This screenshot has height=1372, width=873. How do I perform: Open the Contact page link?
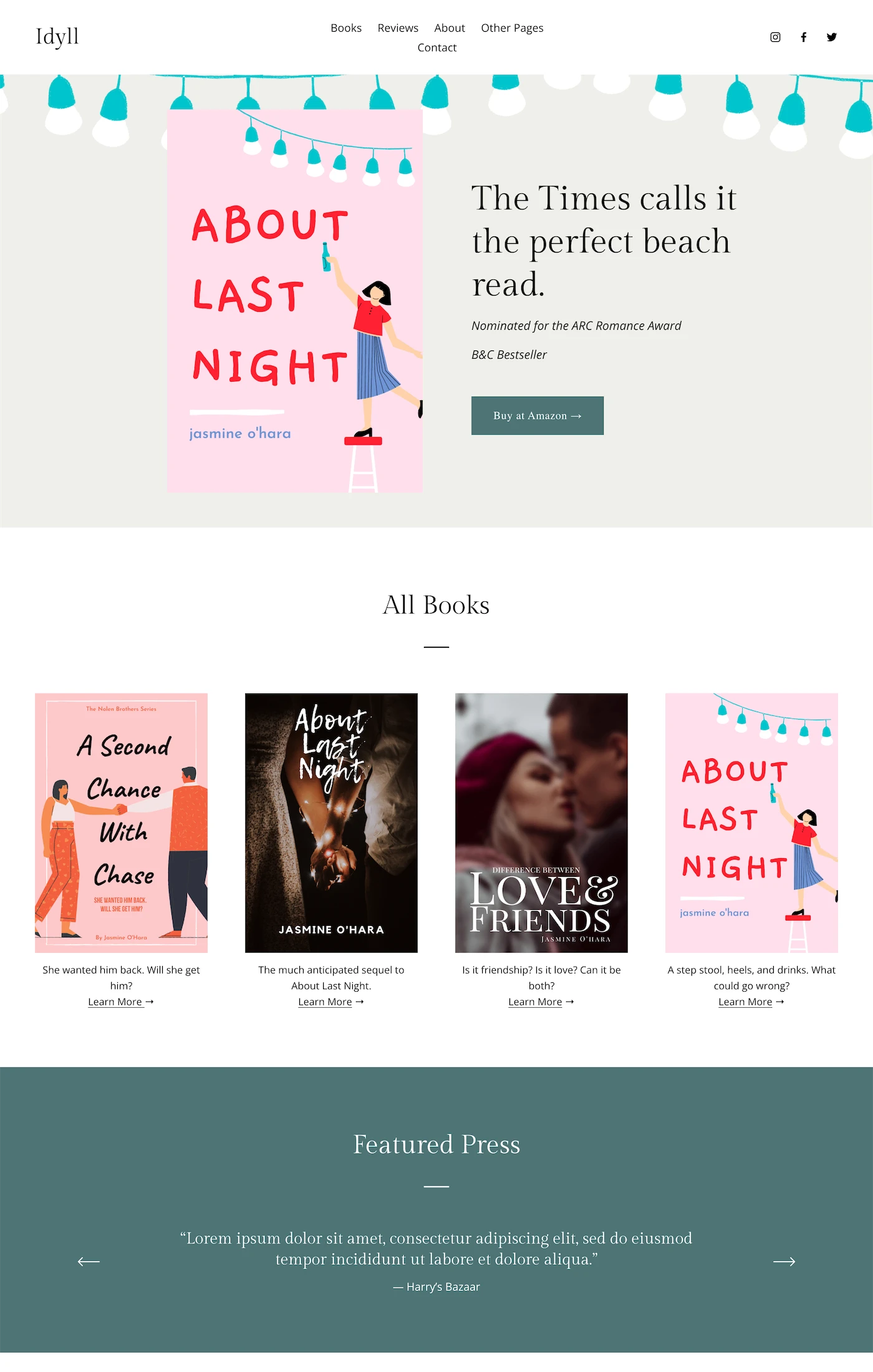click(x=437, y=47)
